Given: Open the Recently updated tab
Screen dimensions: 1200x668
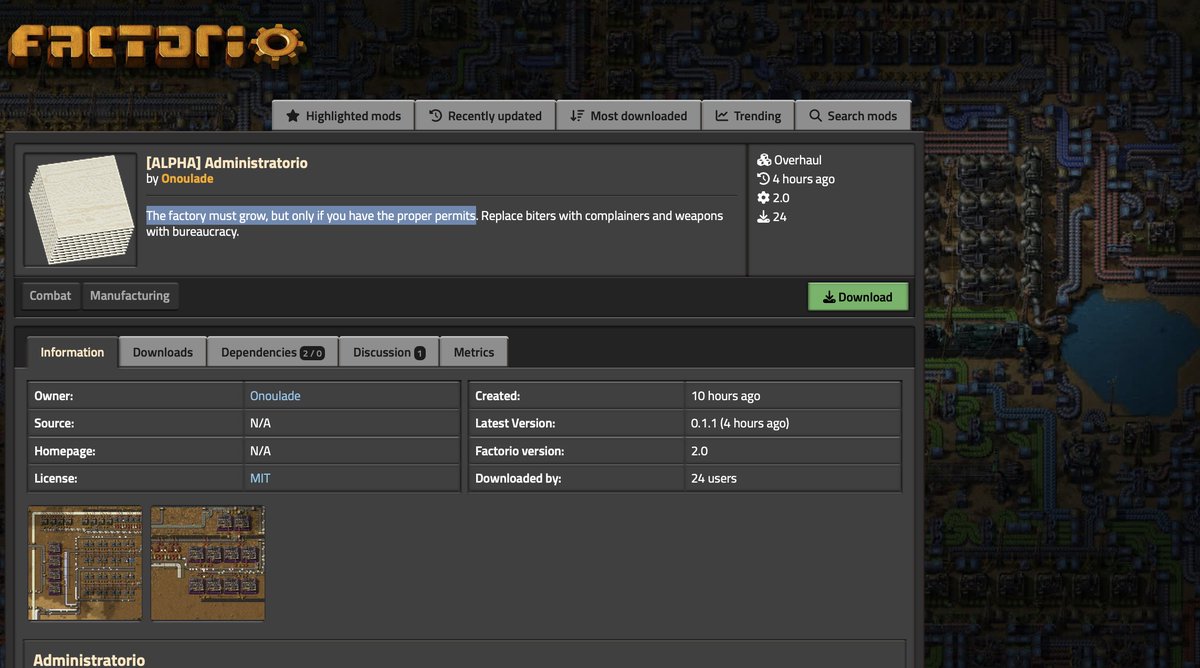Looking at the screenshot, I should click(485, 116).
